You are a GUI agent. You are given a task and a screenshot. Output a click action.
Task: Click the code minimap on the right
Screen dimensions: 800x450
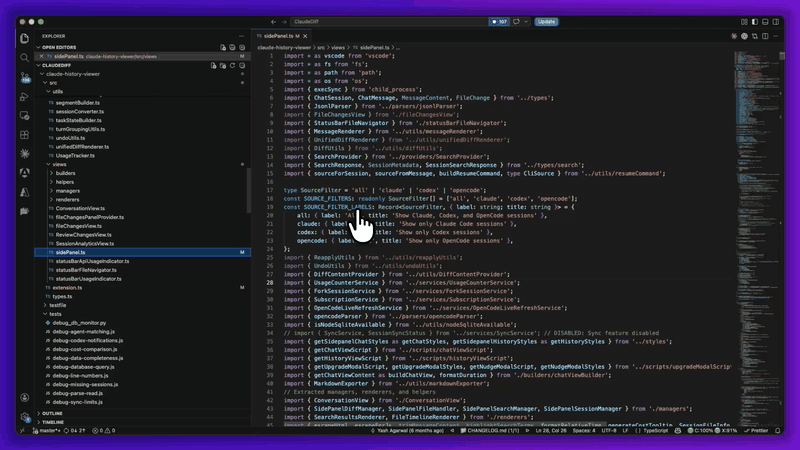coord(756,237)
